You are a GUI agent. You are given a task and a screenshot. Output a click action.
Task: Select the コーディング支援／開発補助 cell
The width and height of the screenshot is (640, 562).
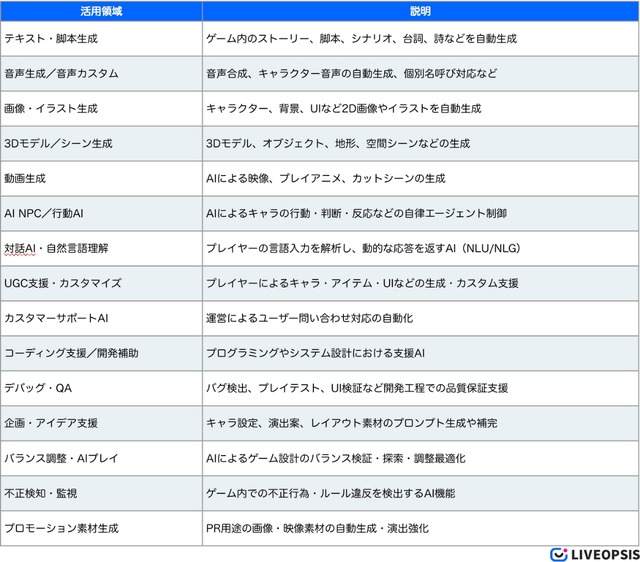71,353
